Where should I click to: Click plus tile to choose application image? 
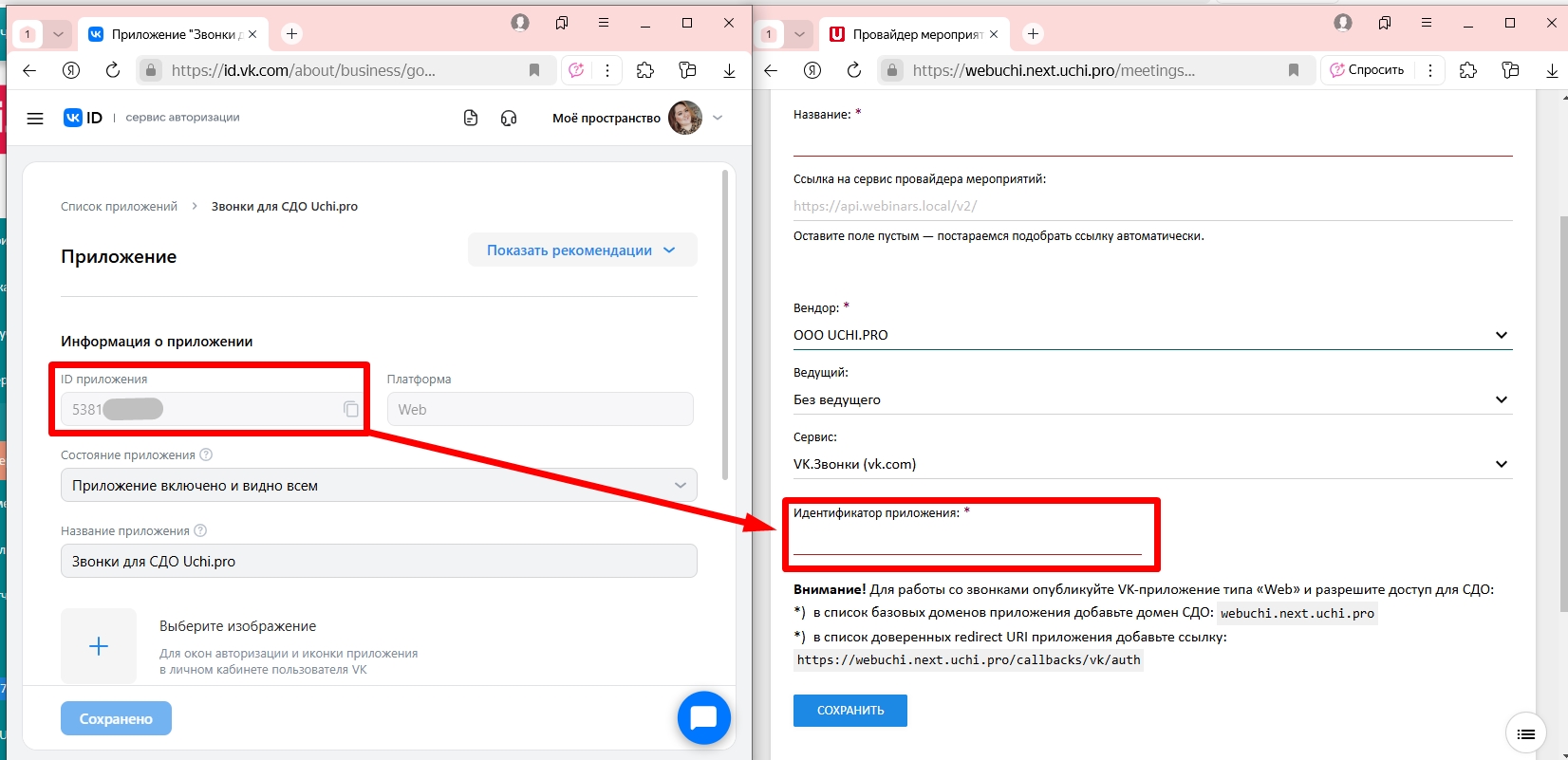coord(99,646)
